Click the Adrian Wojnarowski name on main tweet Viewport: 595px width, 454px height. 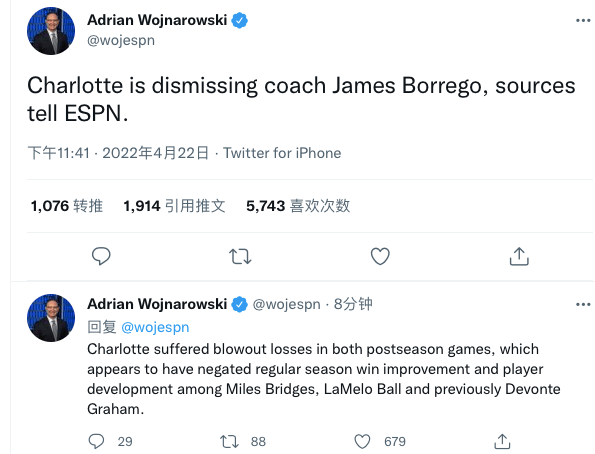(157, 20)
